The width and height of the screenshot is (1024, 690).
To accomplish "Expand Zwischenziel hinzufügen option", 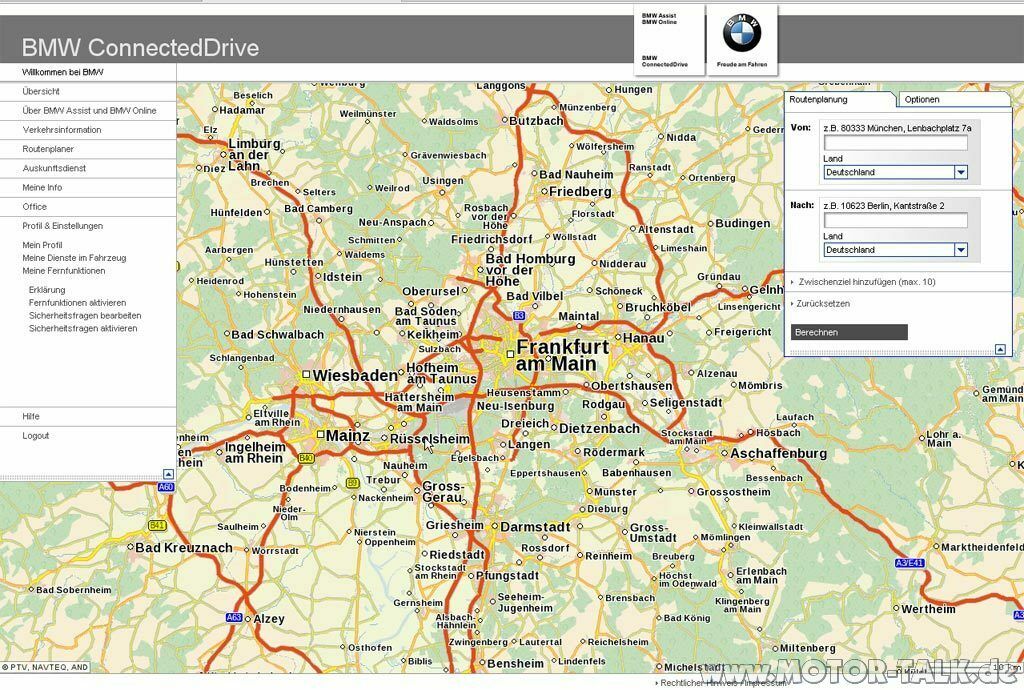I will pyautogui.click(x=866, y=282).
